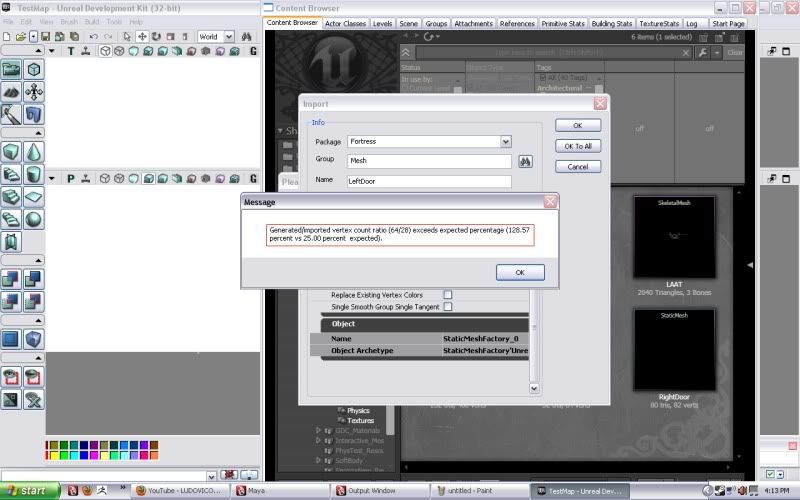Viewport: 800px width, 500px height.
Task: Click the Import dialog OK button
Action: pyautogui.click(x=578, y=126)
